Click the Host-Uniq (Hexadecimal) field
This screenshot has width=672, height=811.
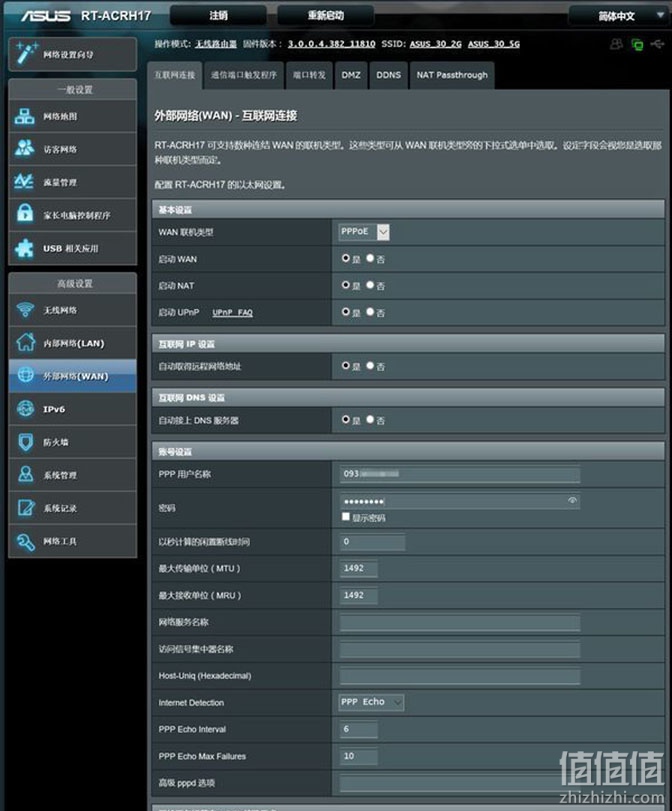coord(459,675)
